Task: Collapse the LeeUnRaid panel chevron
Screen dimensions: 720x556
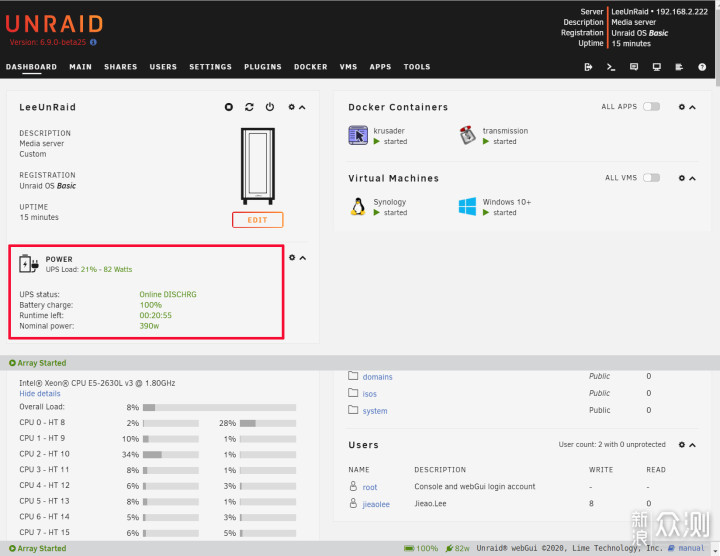Action: [302, 107]
